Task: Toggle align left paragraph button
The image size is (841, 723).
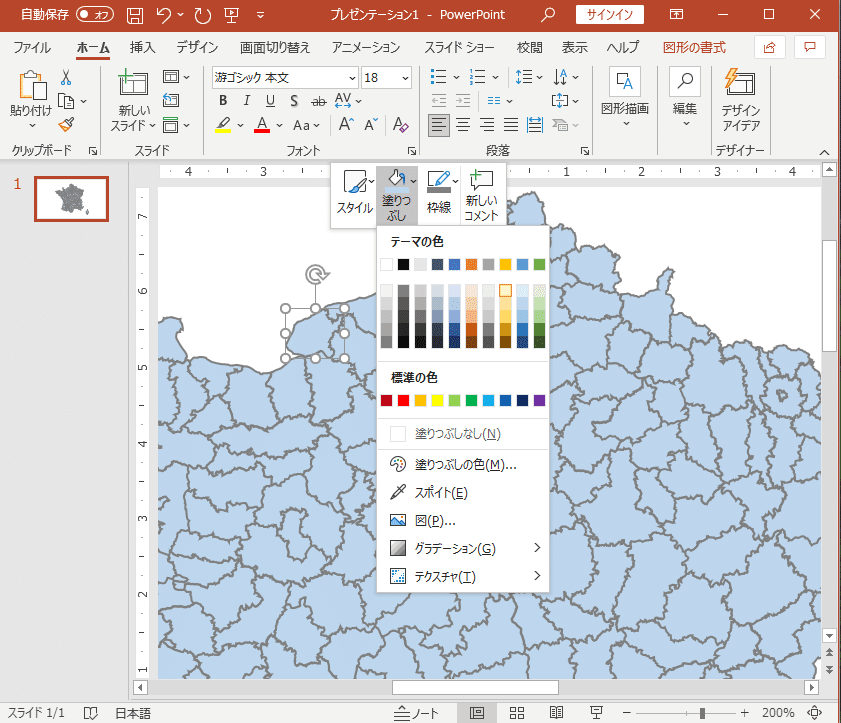Action: click(x=439, y=126)
